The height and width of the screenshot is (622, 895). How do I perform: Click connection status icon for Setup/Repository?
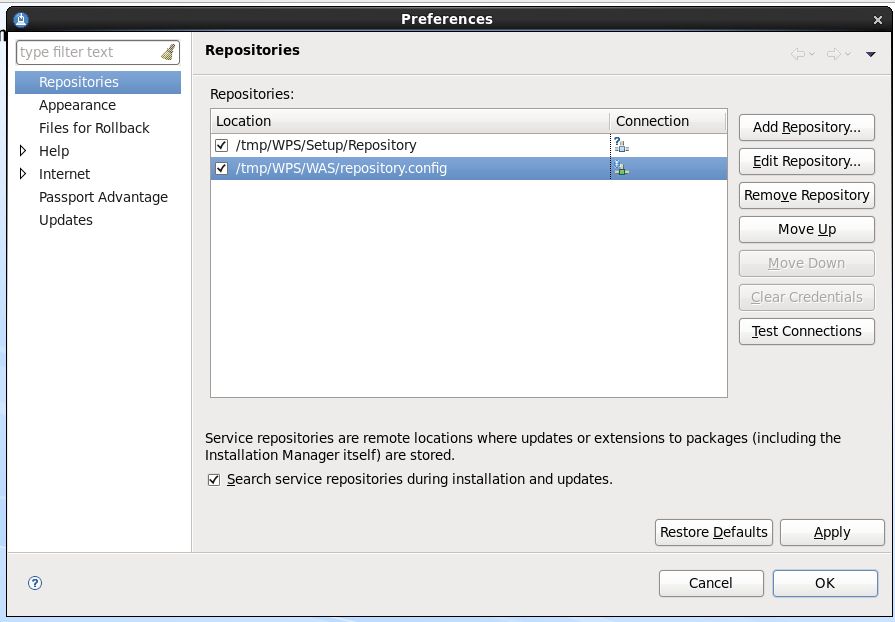621,145
